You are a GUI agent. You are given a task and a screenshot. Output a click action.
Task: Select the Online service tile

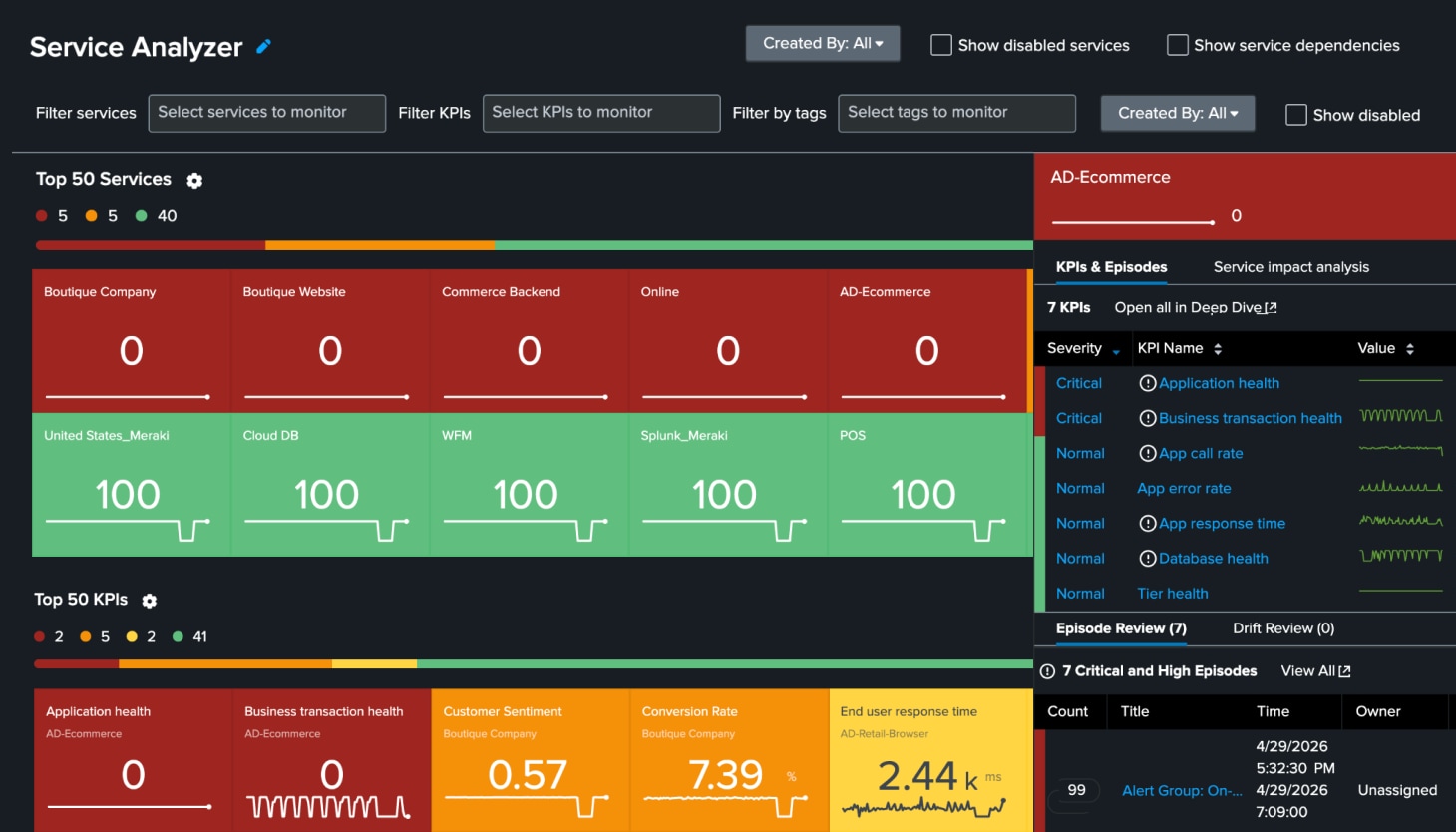click(728, 341)
